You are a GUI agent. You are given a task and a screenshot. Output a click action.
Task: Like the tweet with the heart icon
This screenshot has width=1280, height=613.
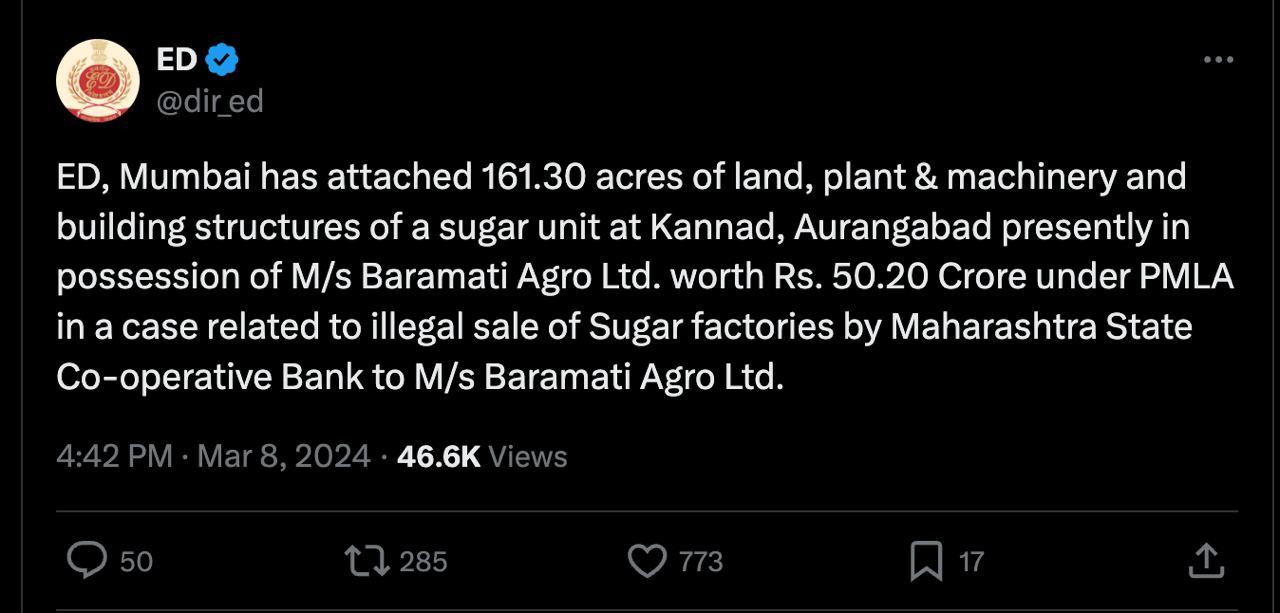click(x=647, y=560)
